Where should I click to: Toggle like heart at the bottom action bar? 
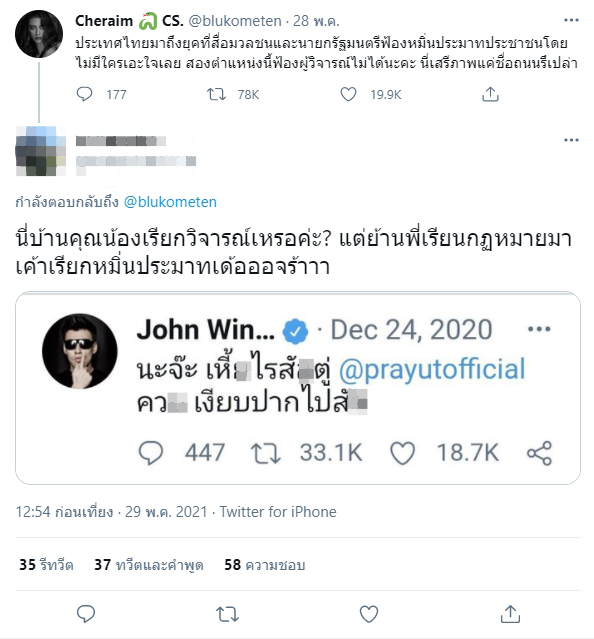pos(369,614)
